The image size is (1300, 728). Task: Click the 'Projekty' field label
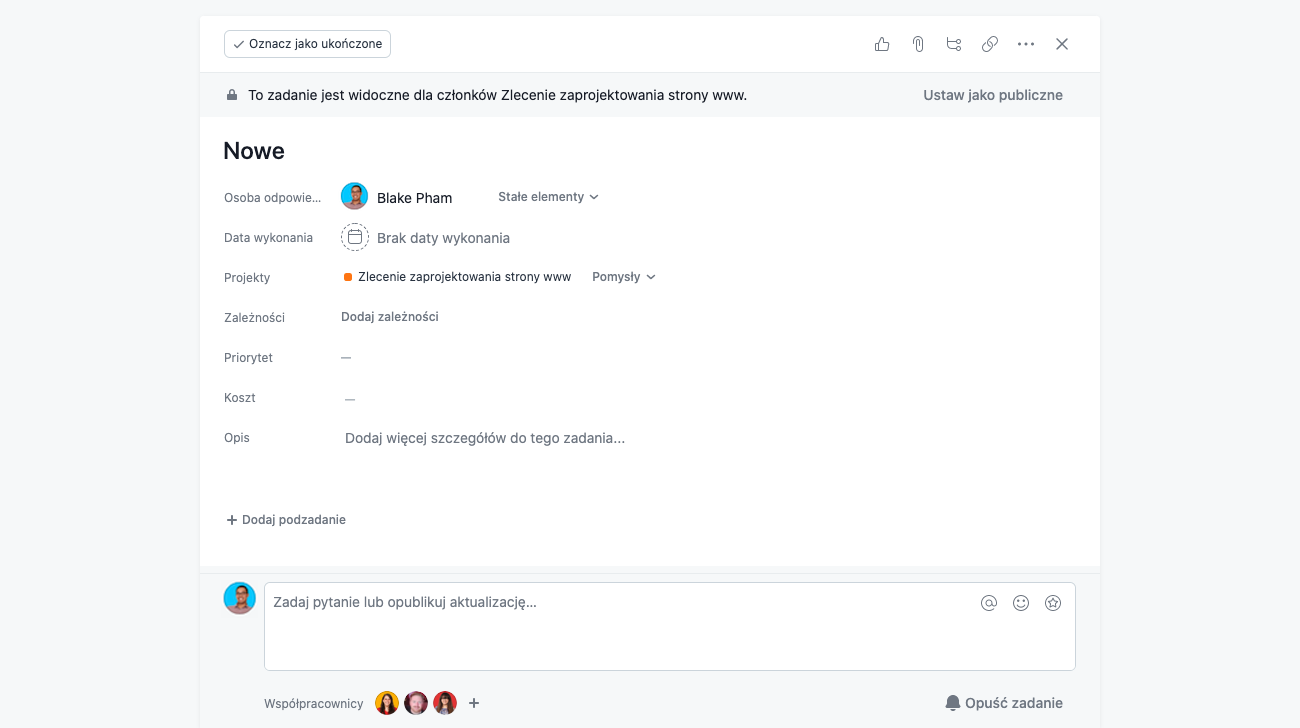point(247,278)
